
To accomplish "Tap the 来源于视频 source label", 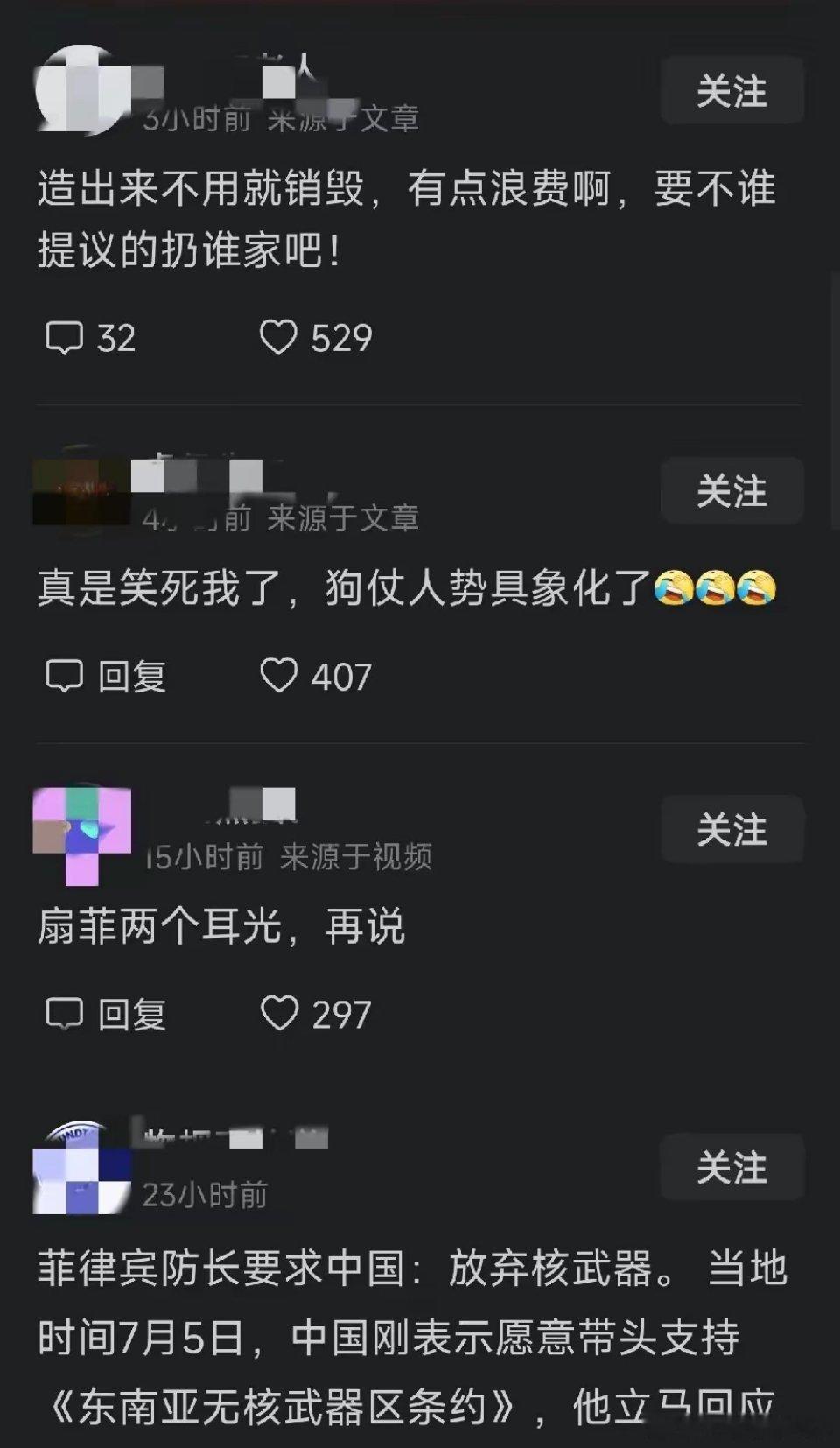I will [x=356, y=857].
